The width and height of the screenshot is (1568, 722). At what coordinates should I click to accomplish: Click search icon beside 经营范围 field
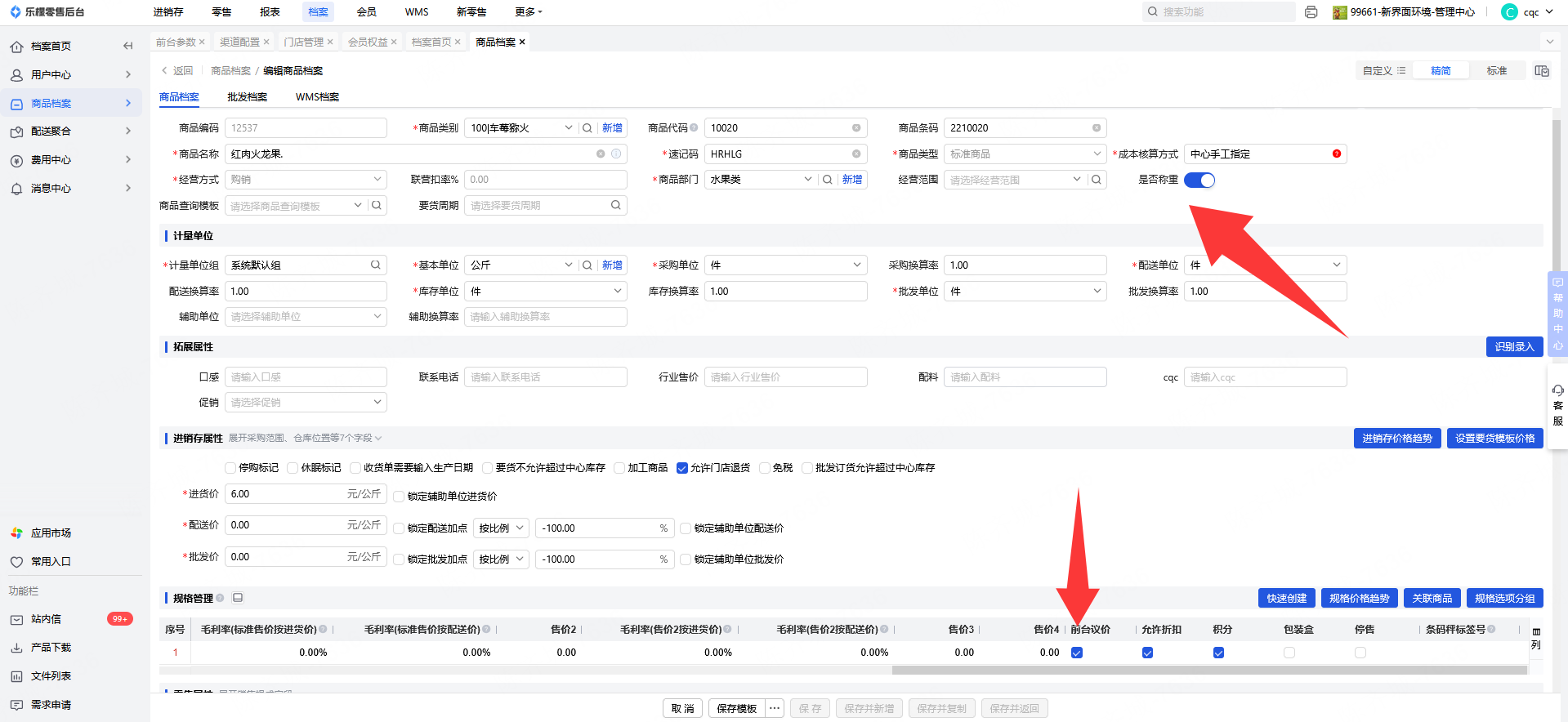tap(1097, 180)
